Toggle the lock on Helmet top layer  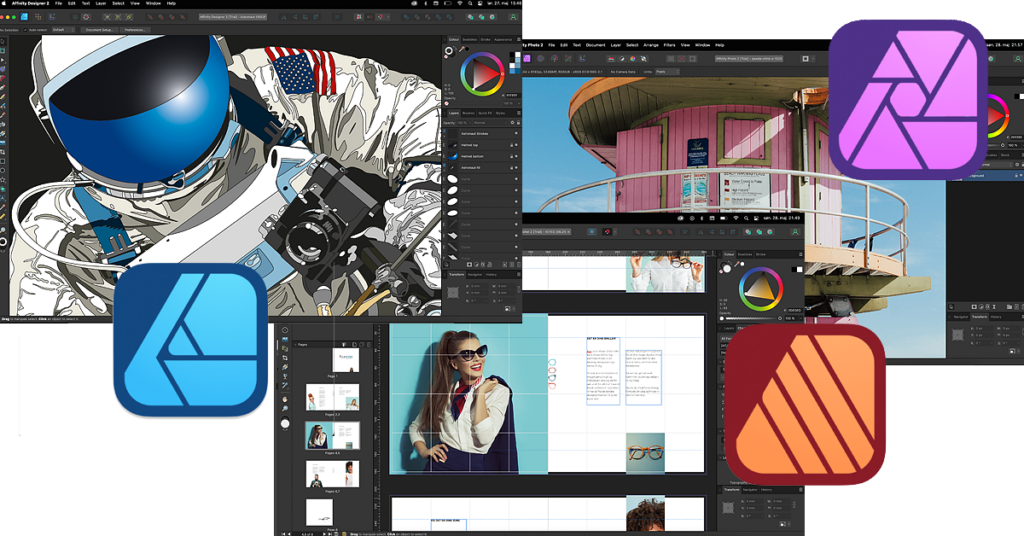coord(511,145)
